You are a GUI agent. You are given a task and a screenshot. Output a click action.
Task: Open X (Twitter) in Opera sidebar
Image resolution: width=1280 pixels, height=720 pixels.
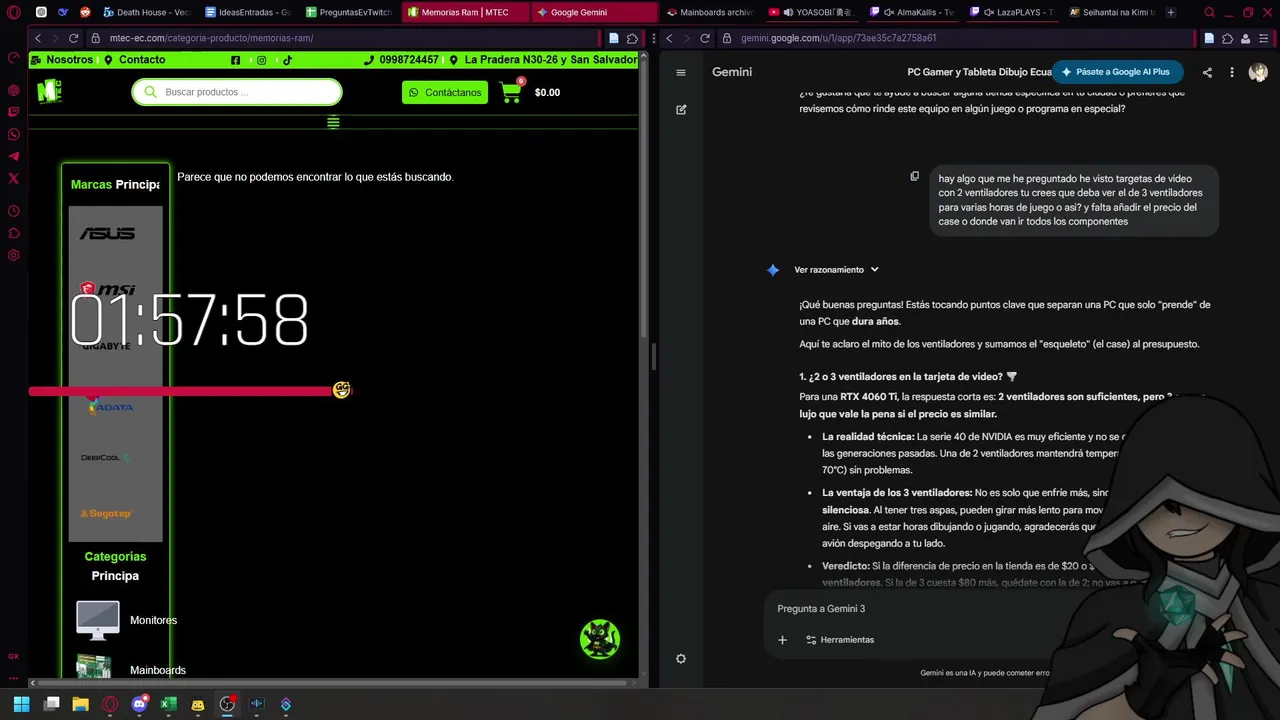pyautogui.click(x=14, y=178)
